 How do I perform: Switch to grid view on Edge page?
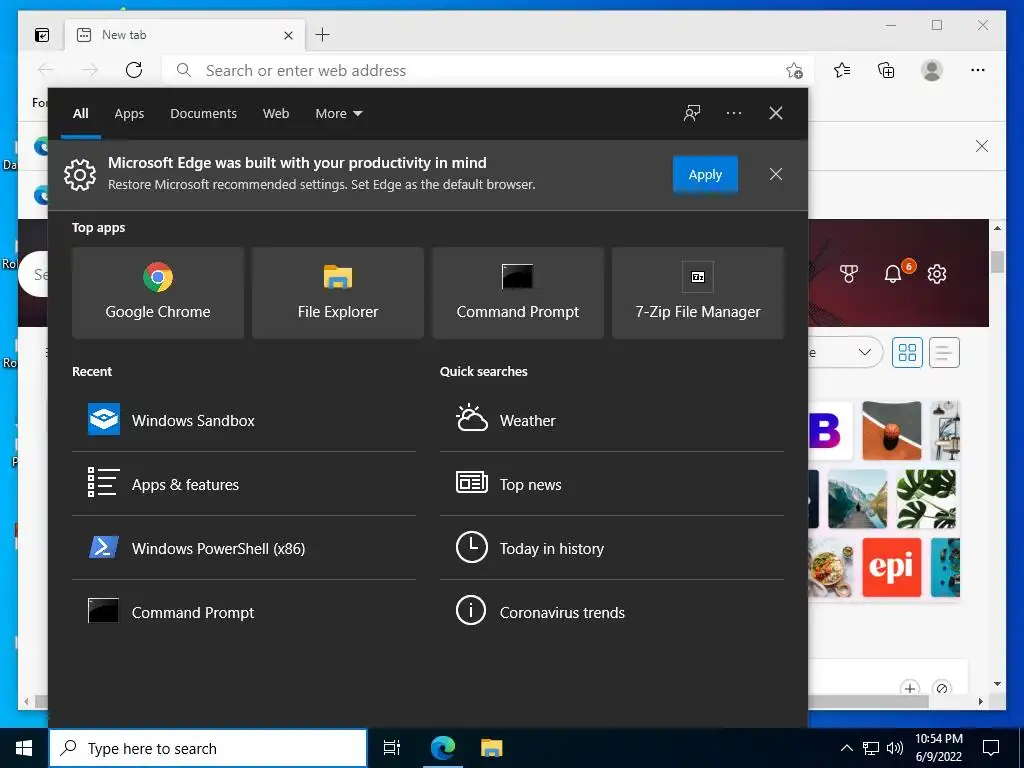[907, 353]
